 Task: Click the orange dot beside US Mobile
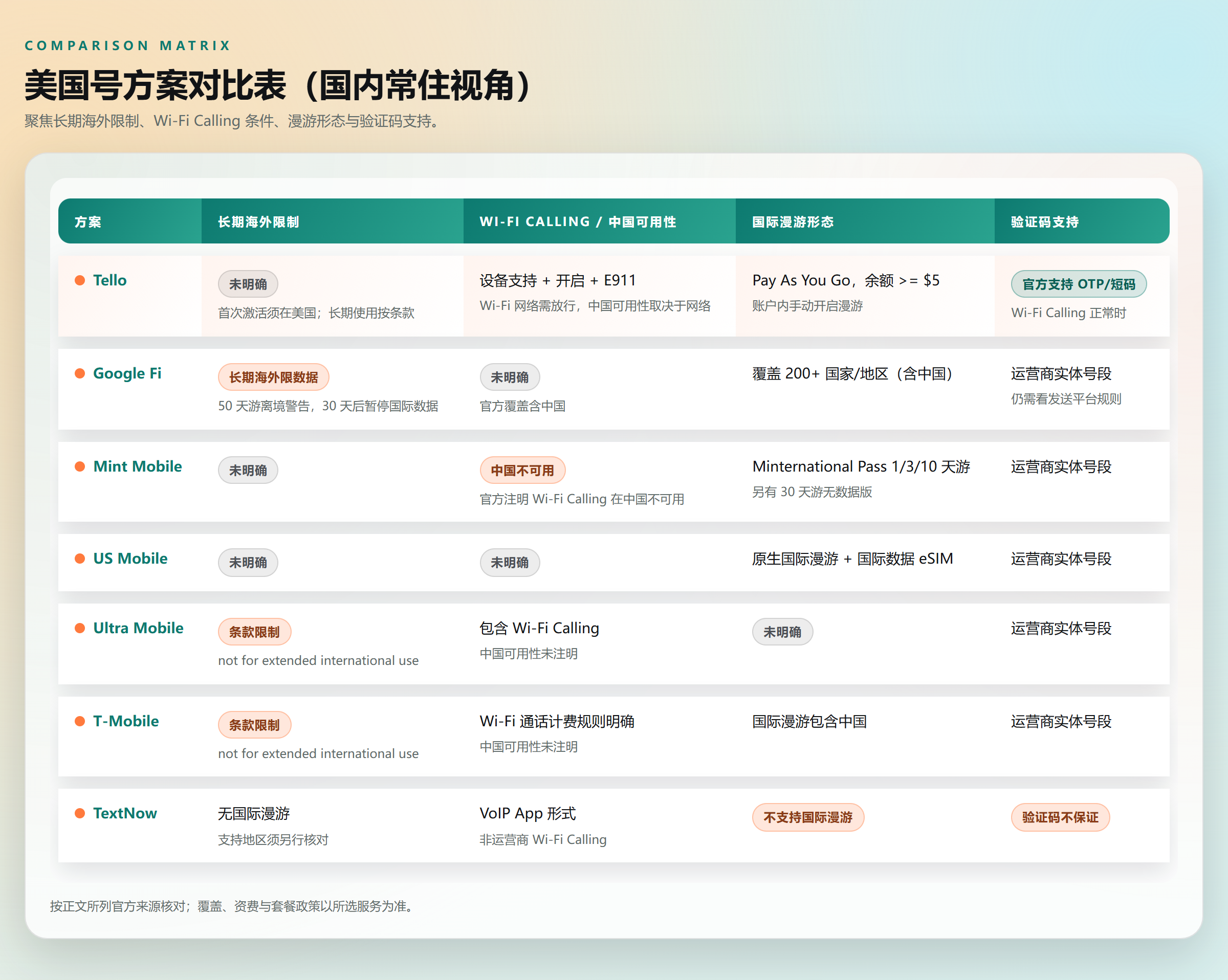(80, 559)
